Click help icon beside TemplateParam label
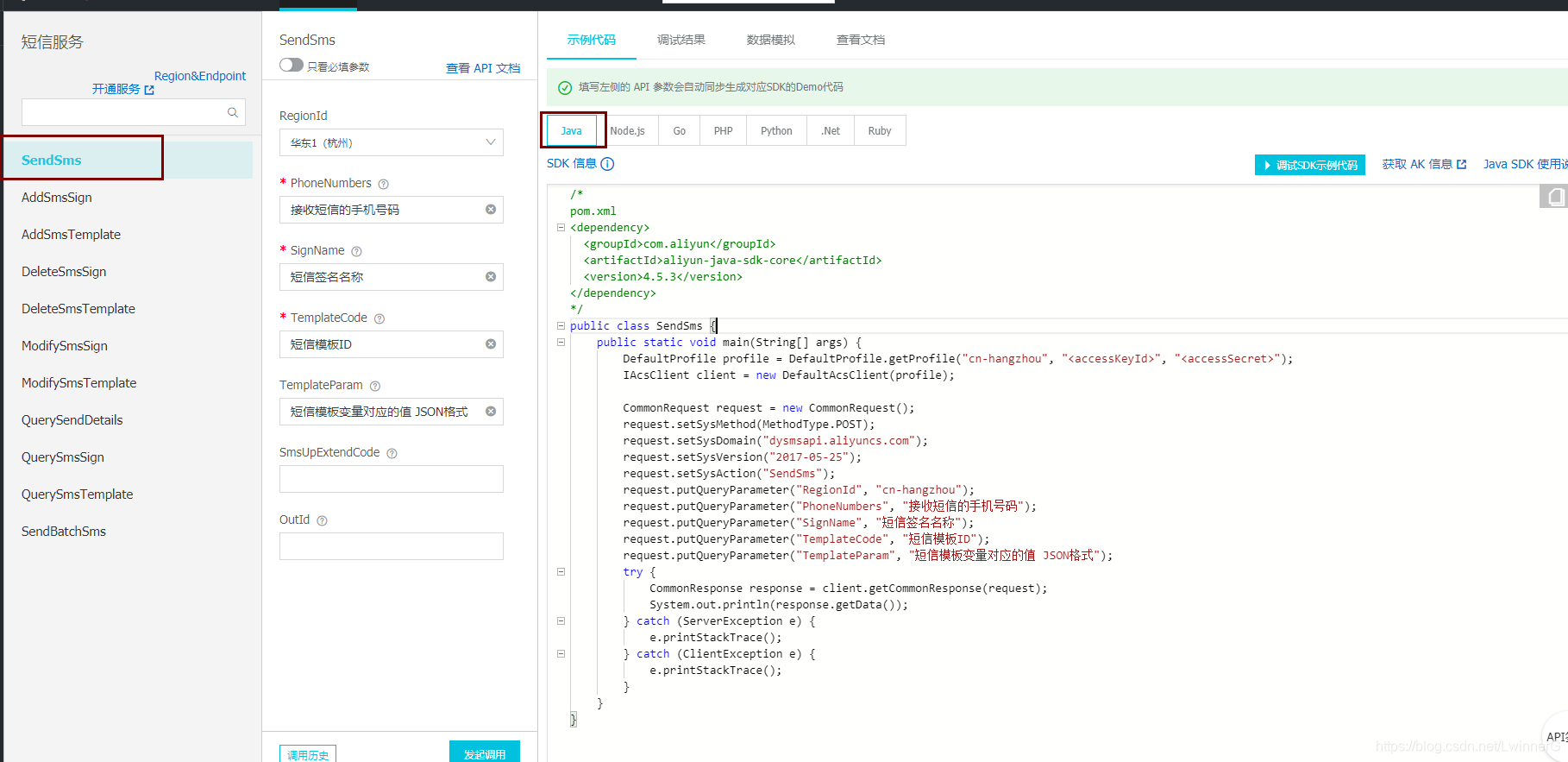 pos(375,386)
